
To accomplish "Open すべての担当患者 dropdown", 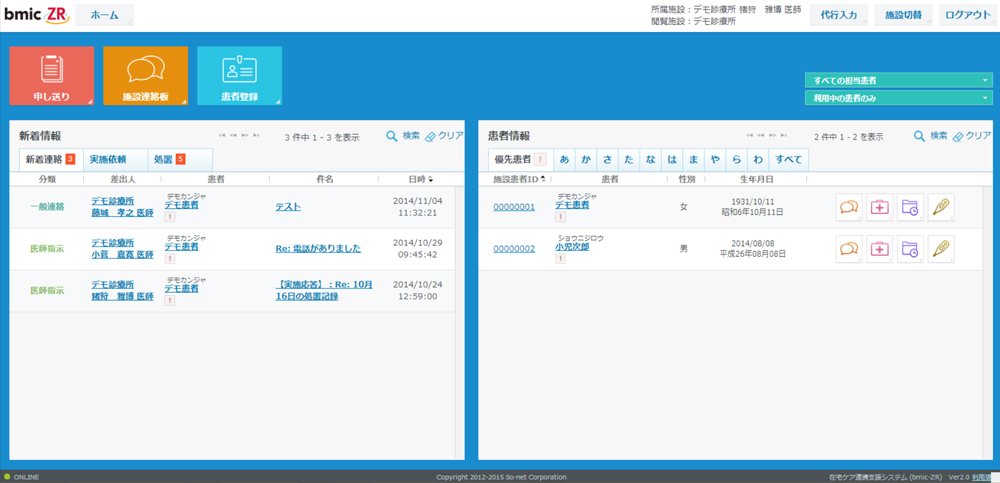I will click(x=899, y=80).
